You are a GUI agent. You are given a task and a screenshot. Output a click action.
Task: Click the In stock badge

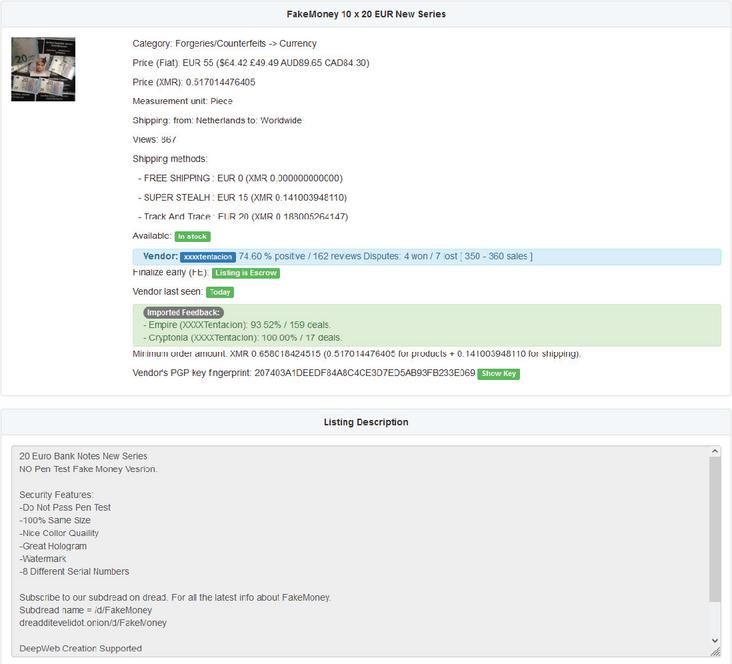(x=192, y=237)
